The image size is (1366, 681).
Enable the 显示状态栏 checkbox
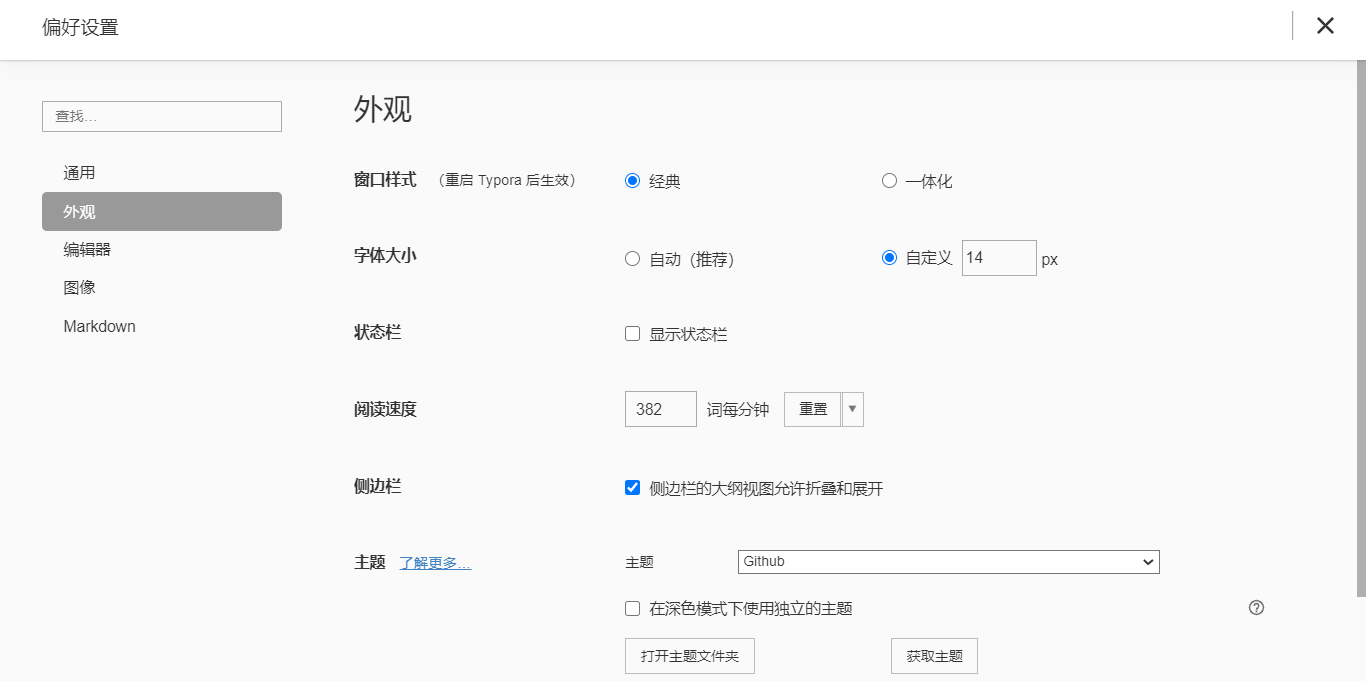(x=631, y=333)
